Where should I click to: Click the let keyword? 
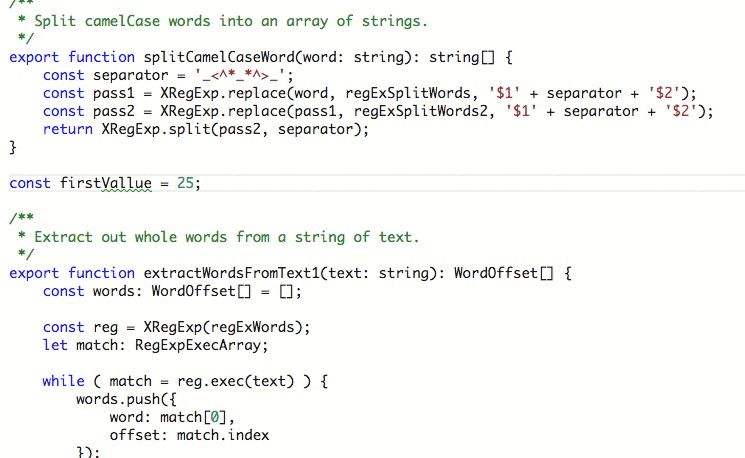point(55,345)
